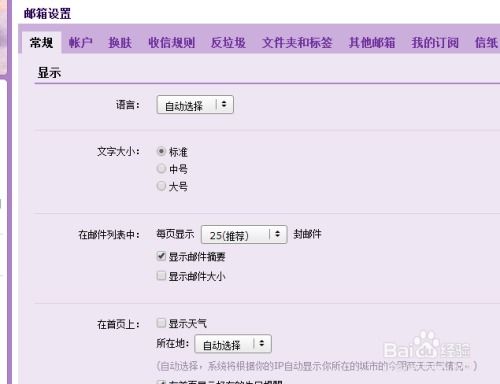500x384 pixels.
Task: Enable the 显示邮件大小 checkbox
Action: point(161,276)
